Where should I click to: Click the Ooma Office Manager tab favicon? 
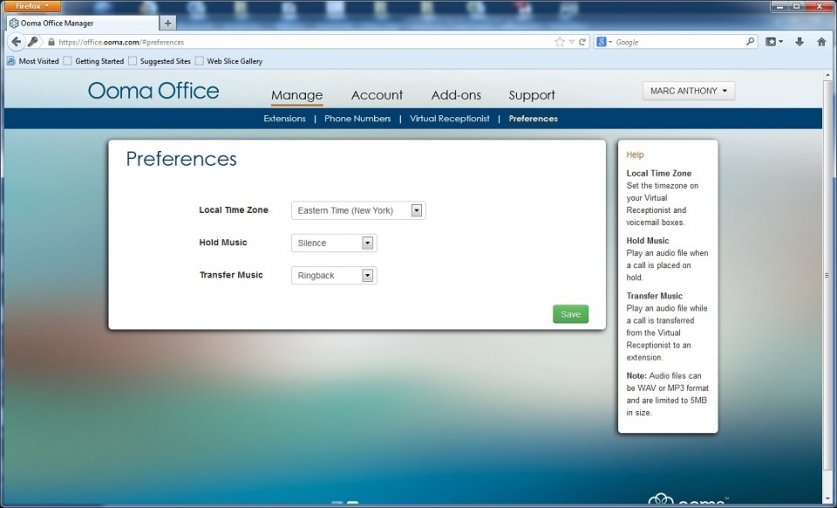click(14, 23)
